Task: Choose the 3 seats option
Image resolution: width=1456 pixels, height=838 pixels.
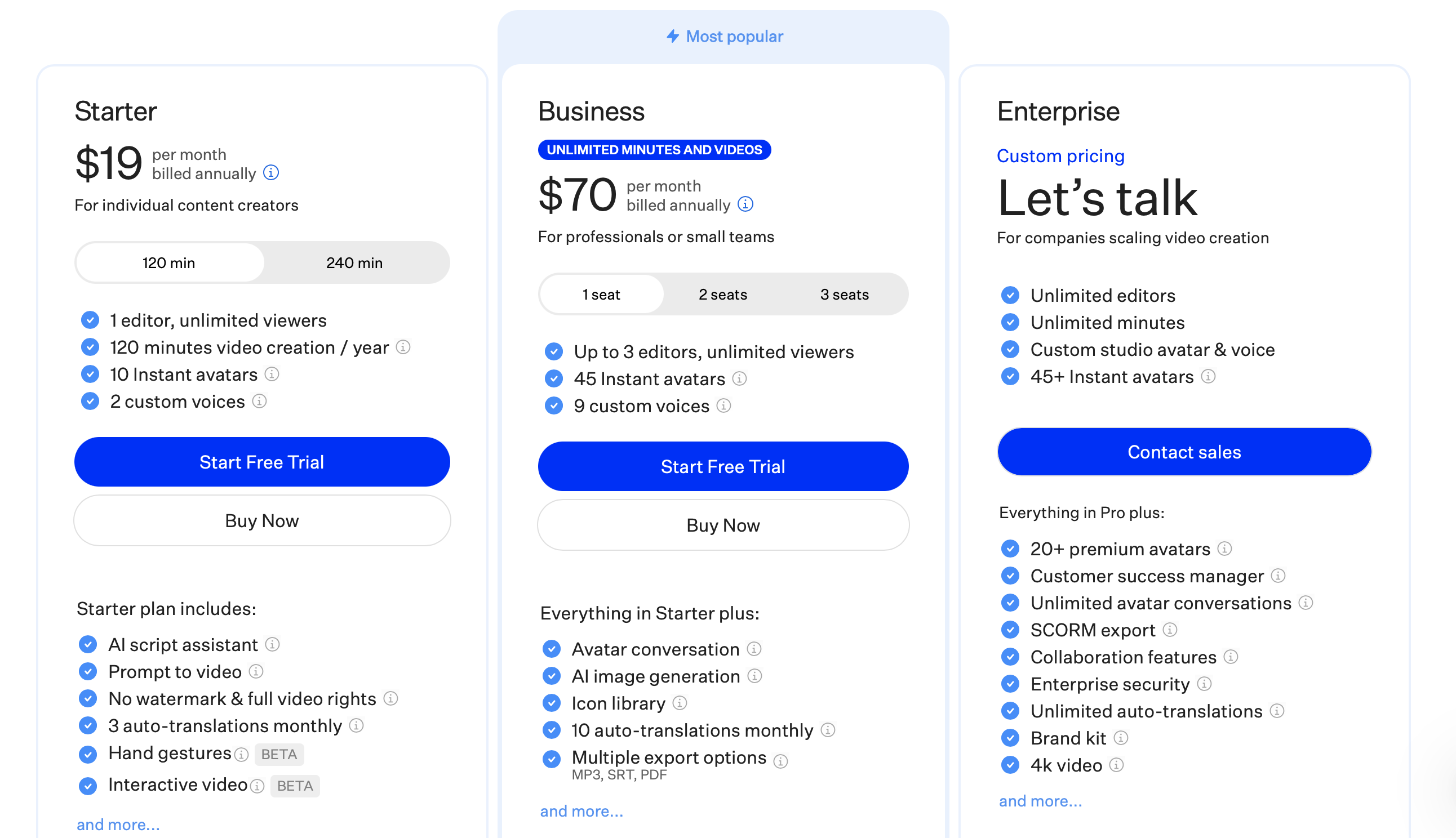Action: coord(845,295)
